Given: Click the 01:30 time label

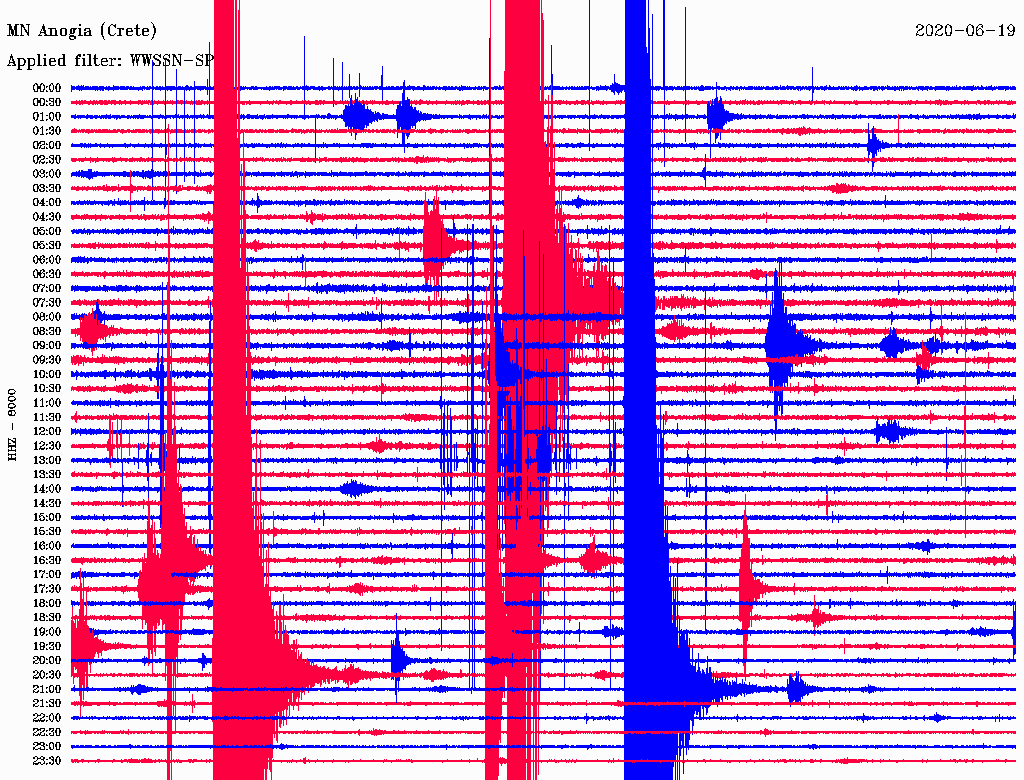Looking at the screenshot, I should pos(47,131).
